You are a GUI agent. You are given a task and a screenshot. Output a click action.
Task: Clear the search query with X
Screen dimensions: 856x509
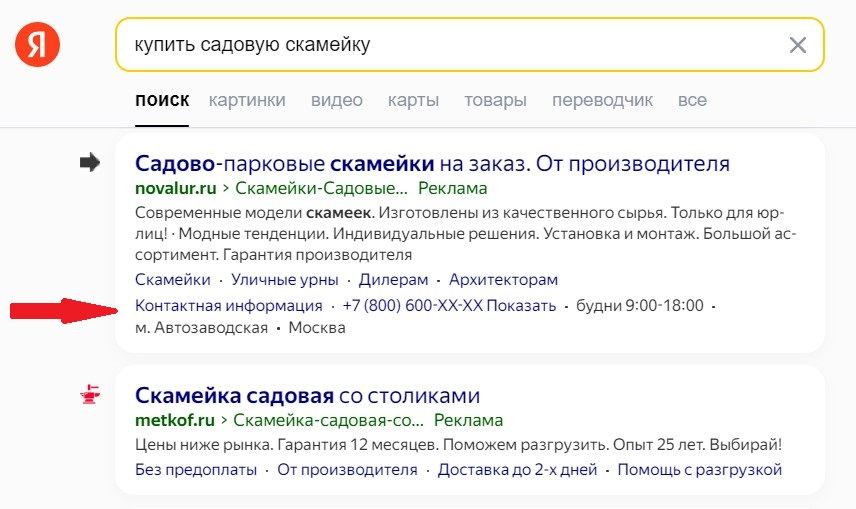(797, 45)
